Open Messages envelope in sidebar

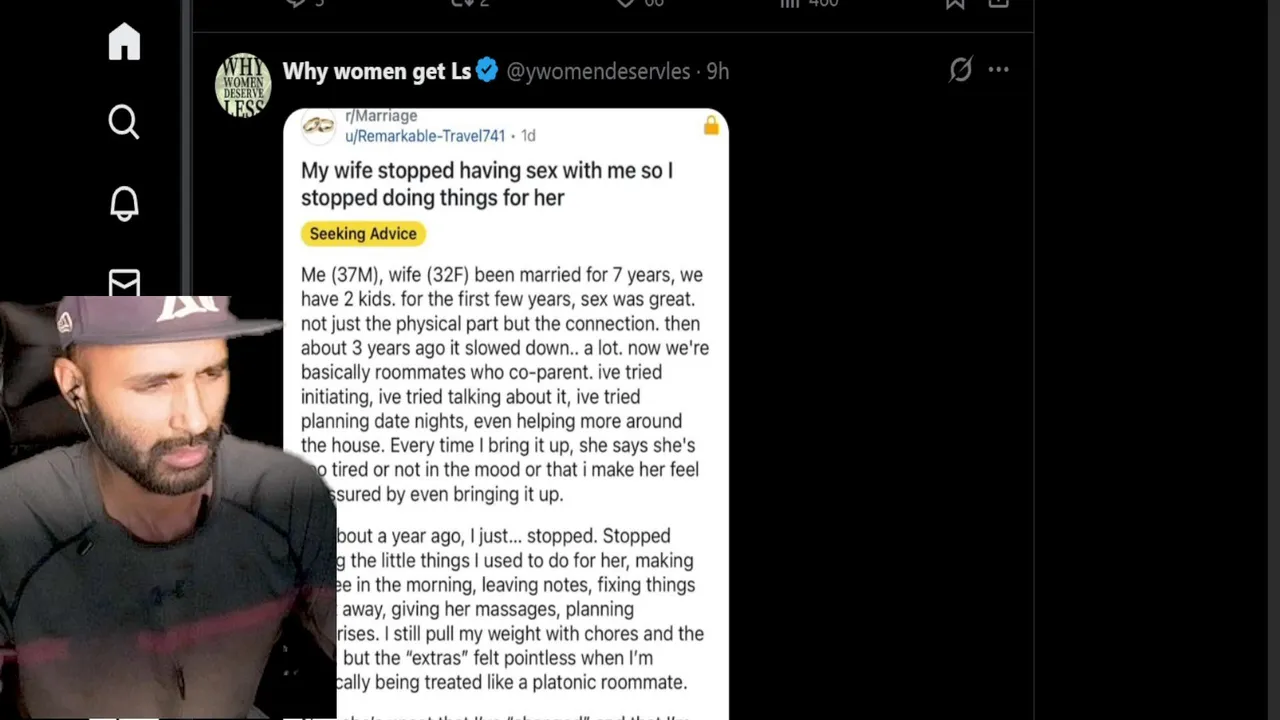tap(124, 283)
